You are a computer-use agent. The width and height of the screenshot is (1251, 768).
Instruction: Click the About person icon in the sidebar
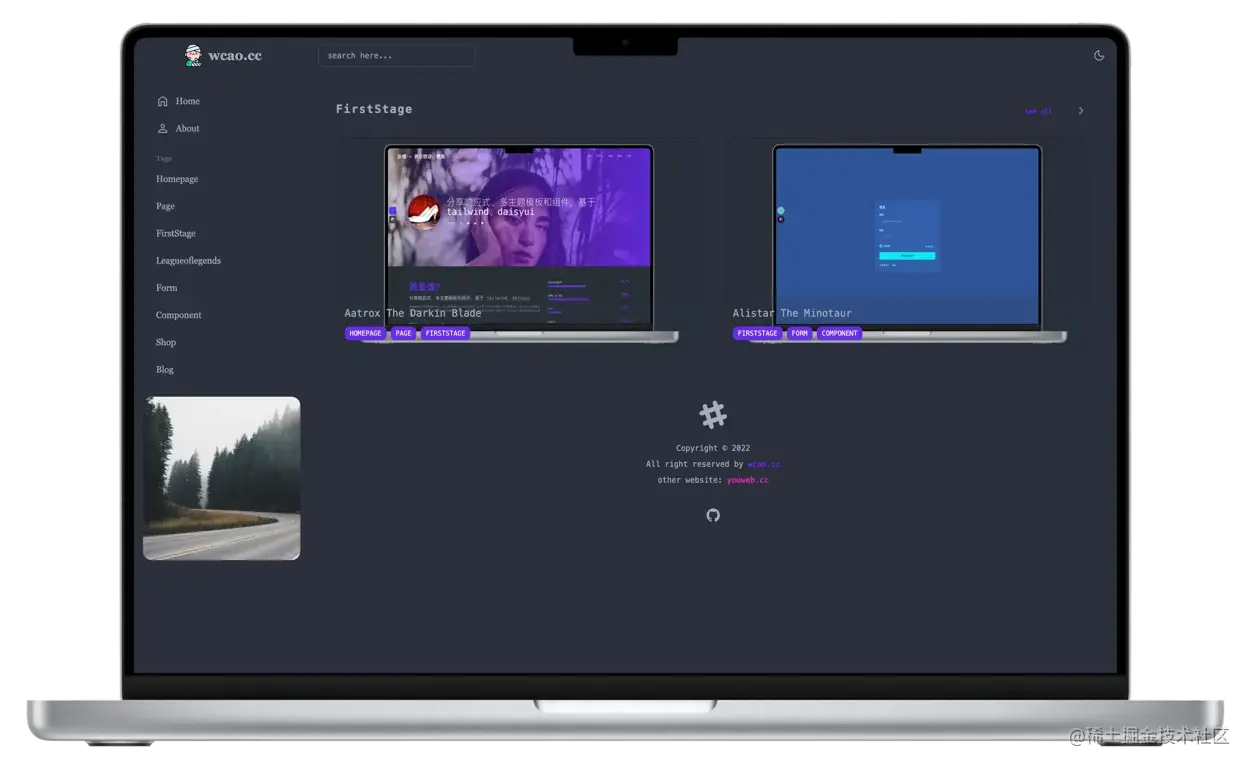tap(163, 128)
